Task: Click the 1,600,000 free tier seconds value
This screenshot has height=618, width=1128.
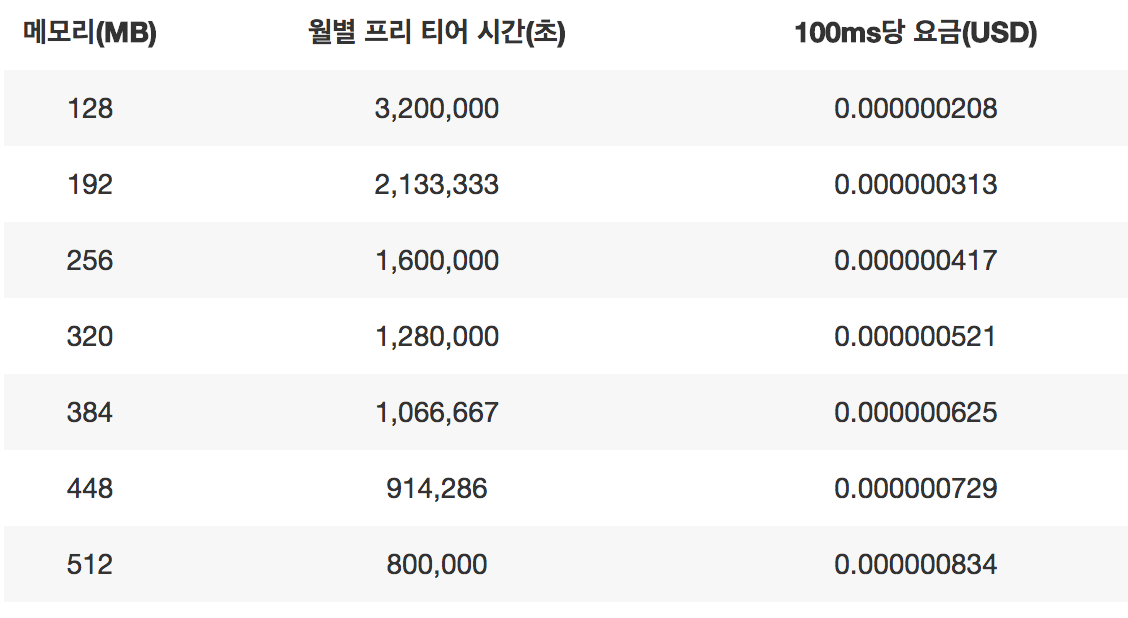Action: point(437,260)
